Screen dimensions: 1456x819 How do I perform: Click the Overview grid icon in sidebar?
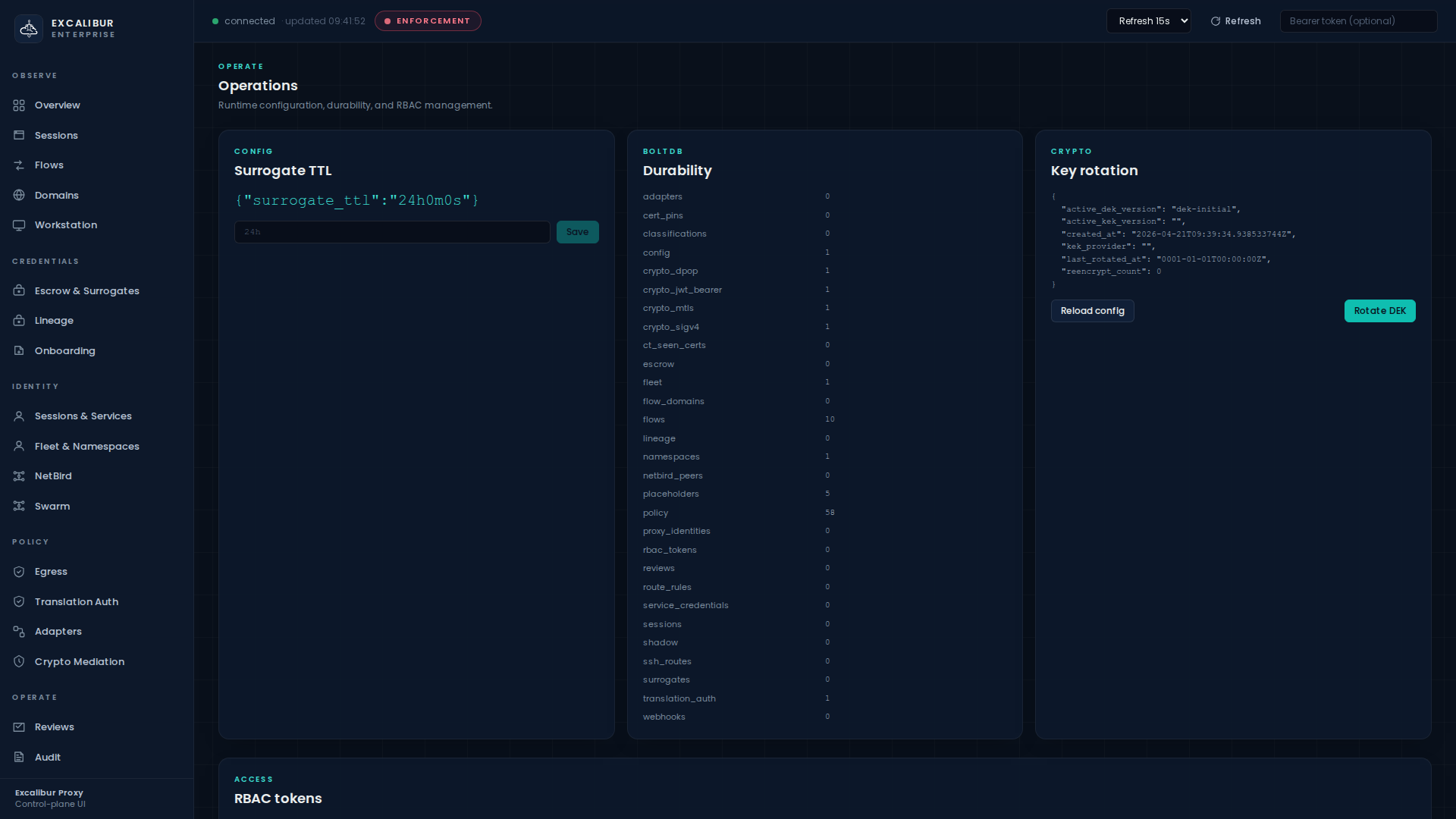tap(19, 105)
